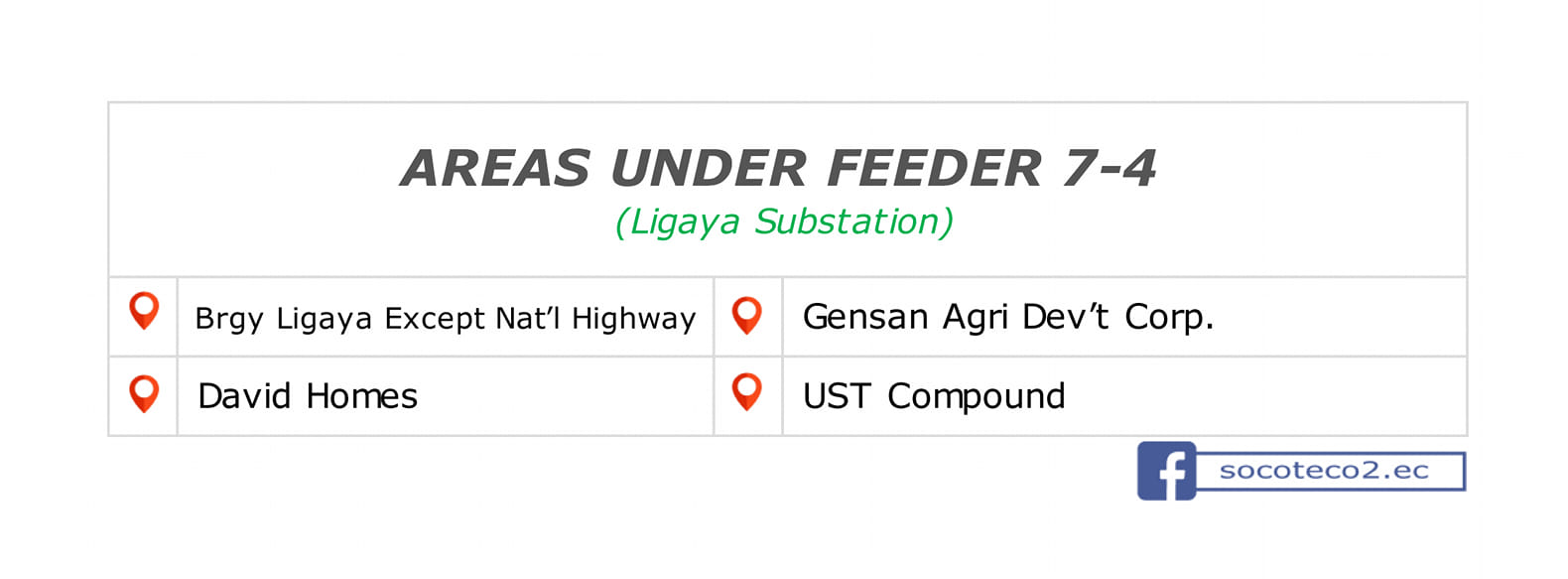Click the location pin beside David Homes
Image resolution: width=1568 pixels, height=579 pixels.
pyautogui.click(x=144, y=393)
